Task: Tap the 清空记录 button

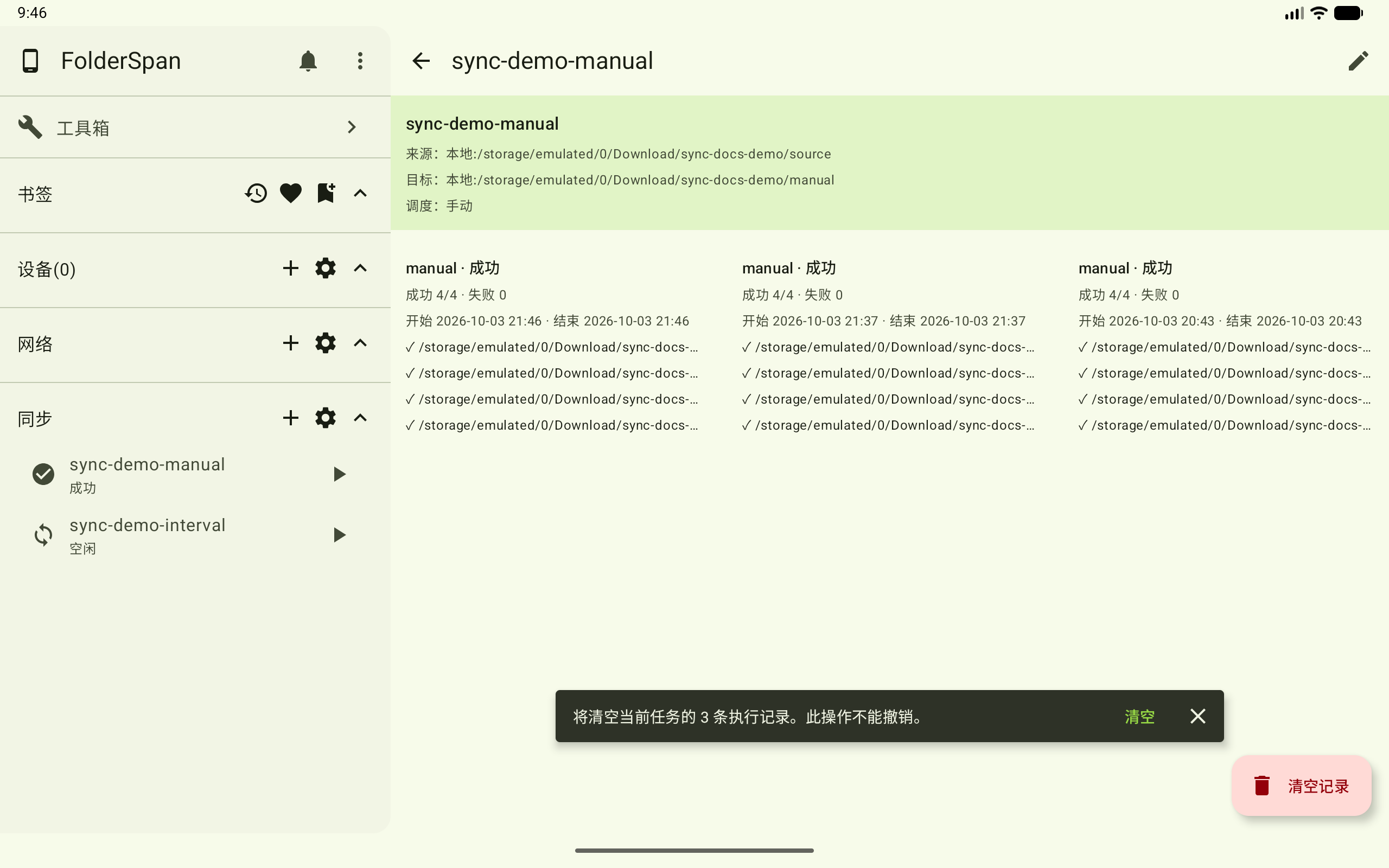Action: pyautogui.click(x=1301, y=786)
